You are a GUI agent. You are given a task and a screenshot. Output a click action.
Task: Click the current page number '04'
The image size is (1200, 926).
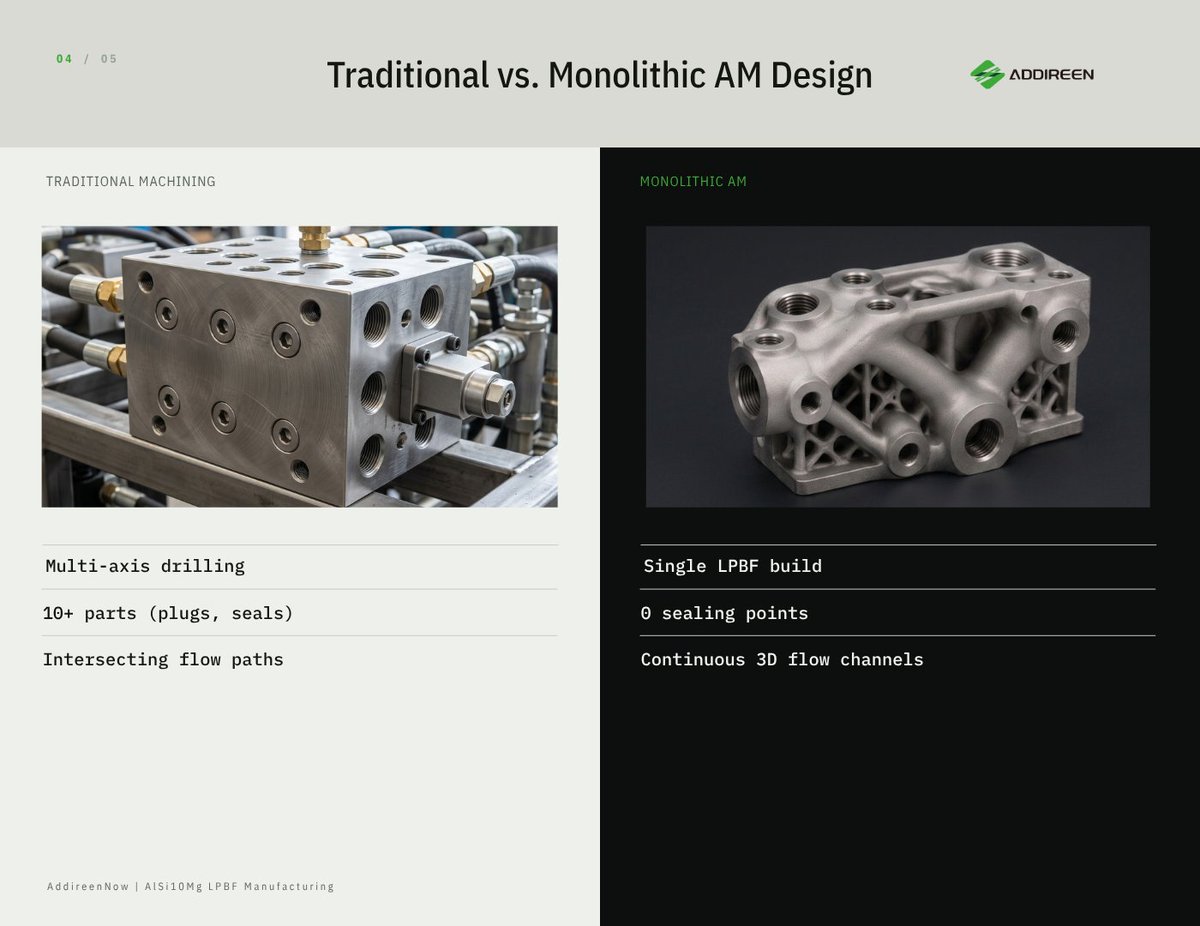[x=64, y=59]
